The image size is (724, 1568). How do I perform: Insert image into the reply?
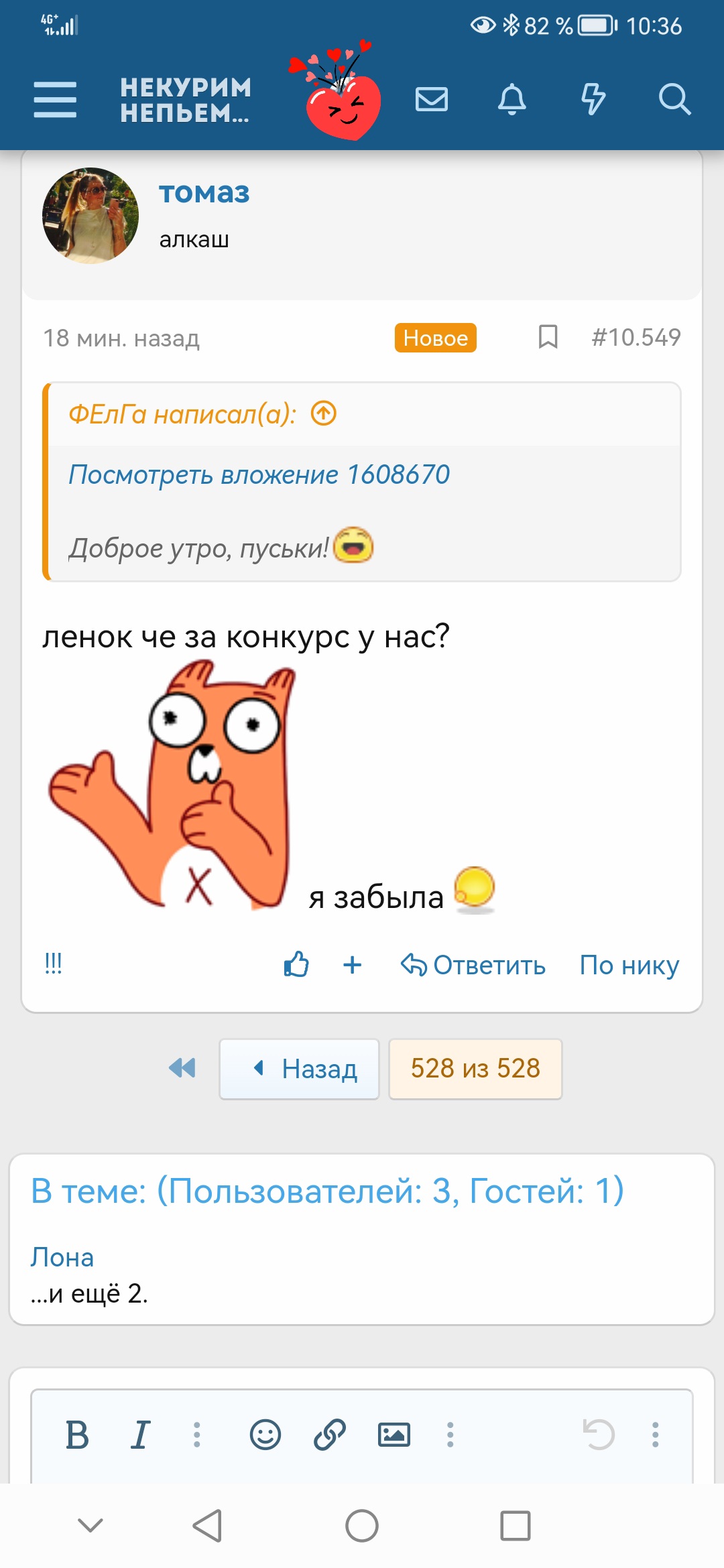click(394, 1435)
